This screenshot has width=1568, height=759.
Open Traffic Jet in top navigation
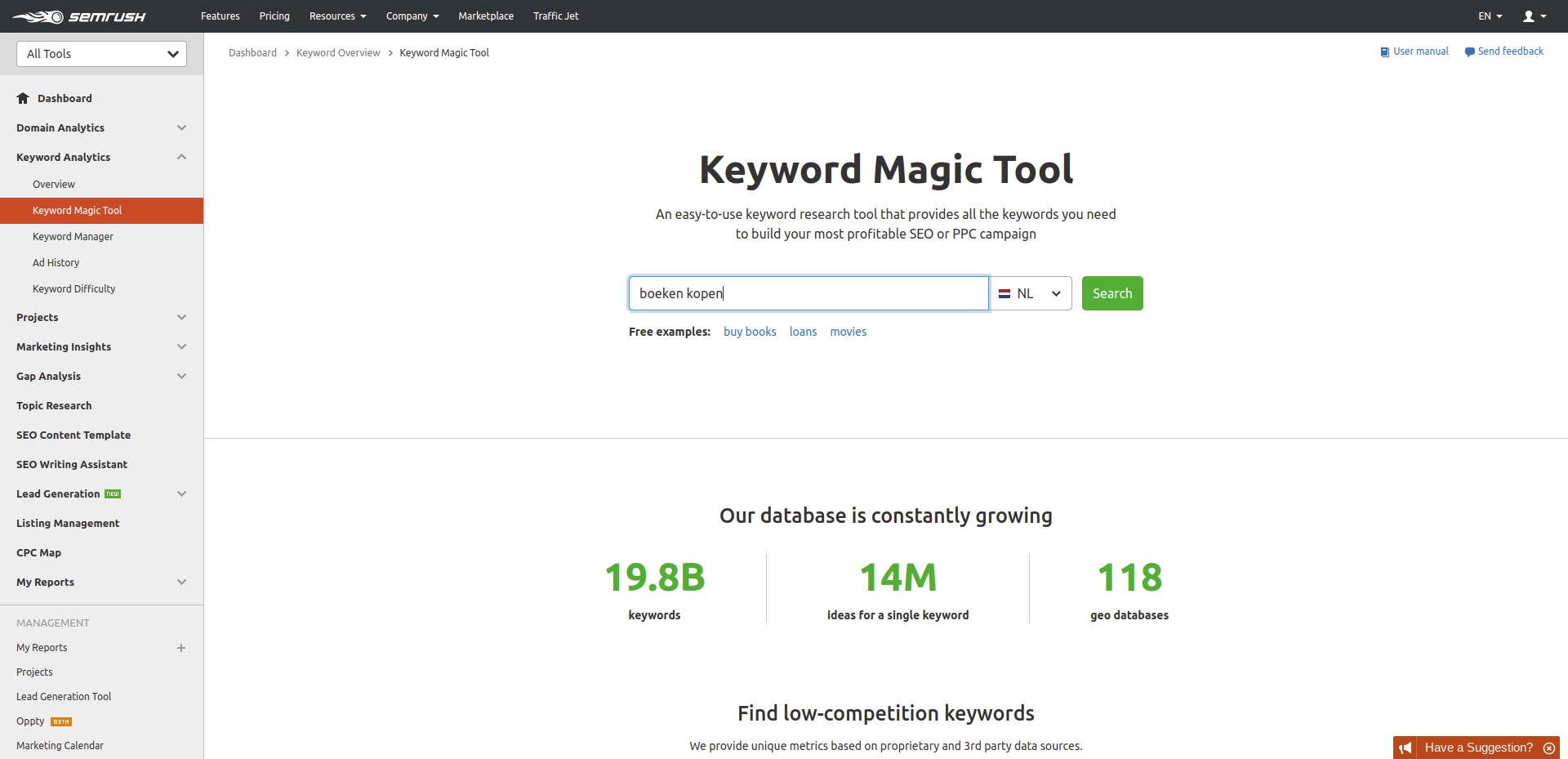click(x=556, y=16)
